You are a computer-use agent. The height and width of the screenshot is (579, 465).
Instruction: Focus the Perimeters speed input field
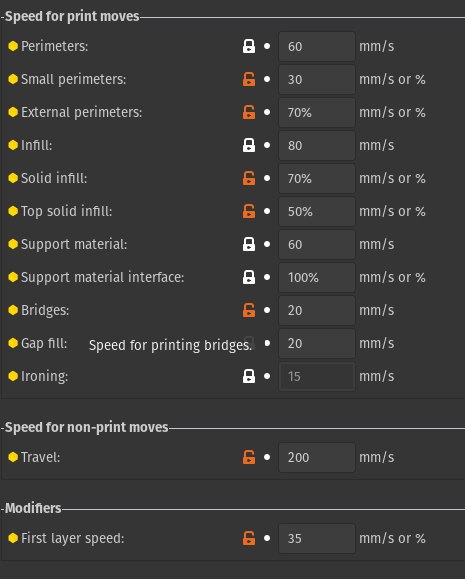[x=317, y=47]
